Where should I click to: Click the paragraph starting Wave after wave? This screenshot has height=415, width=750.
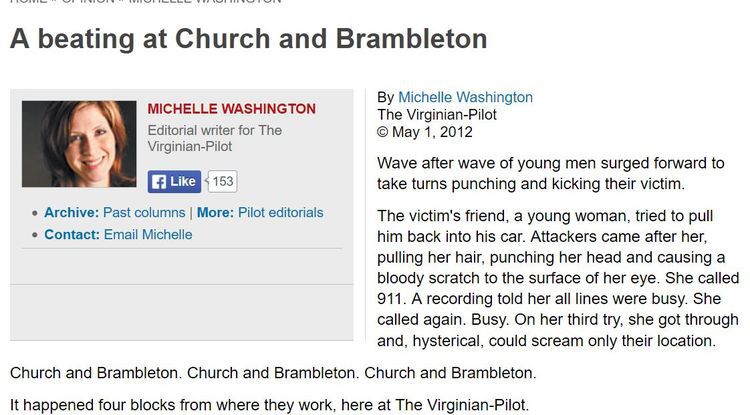(551, 174)
